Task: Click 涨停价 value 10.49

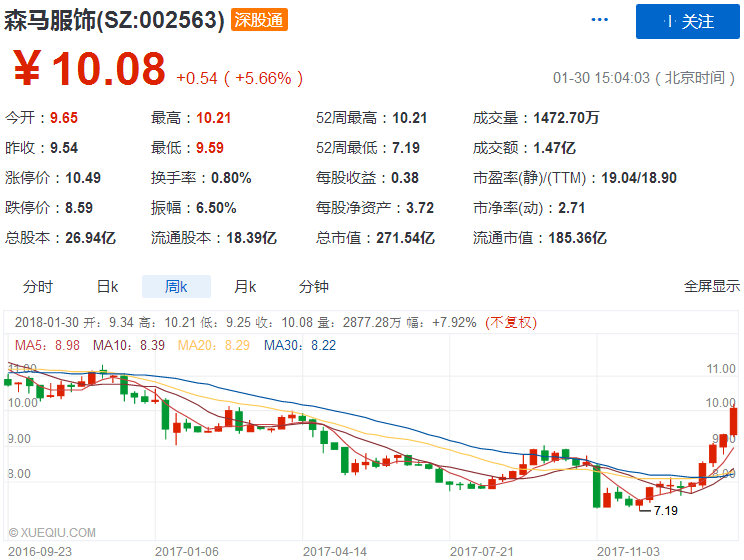Action: pyautogui.click(x=83, y=178)
